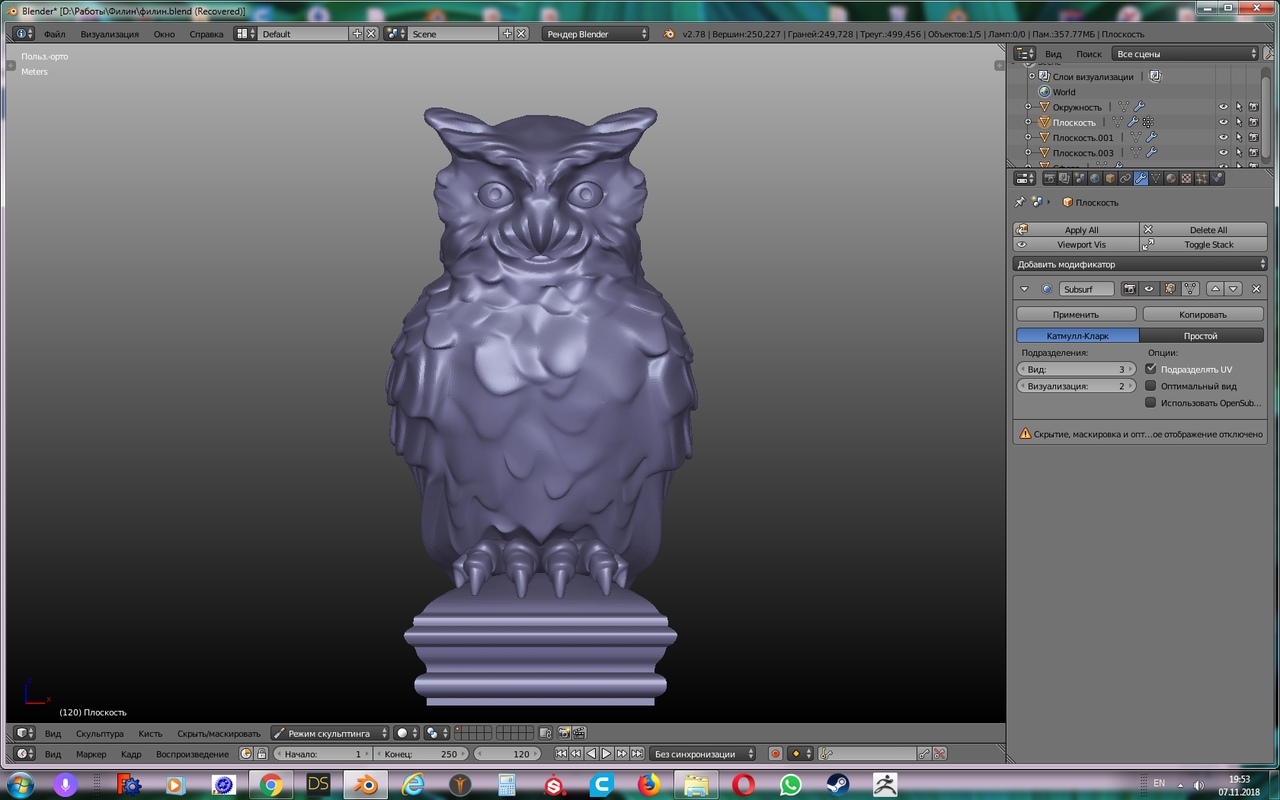Move Subsurf modifier up in stack
Viewport: 1280px width, 800px height.
pyautogui.click(x=1215, y=289)
